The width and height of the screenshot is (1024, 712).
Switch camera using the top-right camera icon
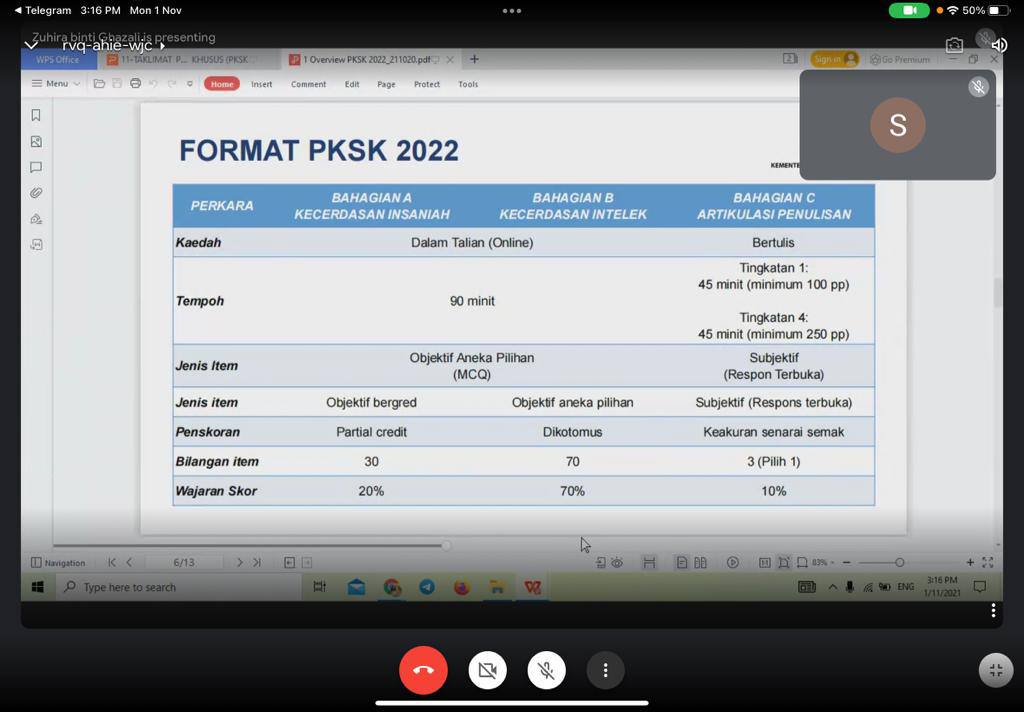pyautogui.click(x=954, y=45)
